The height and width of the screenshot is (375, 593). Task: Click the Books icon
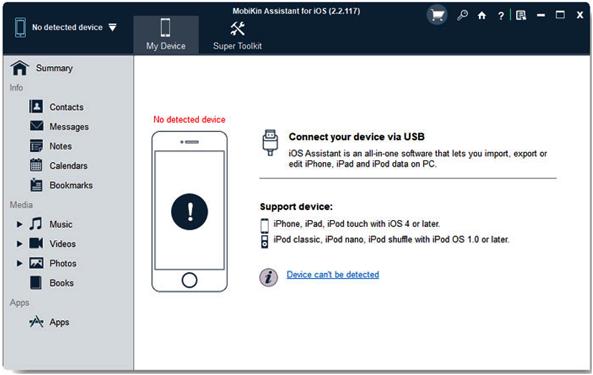pyautogui.click(x=36, y=283)
